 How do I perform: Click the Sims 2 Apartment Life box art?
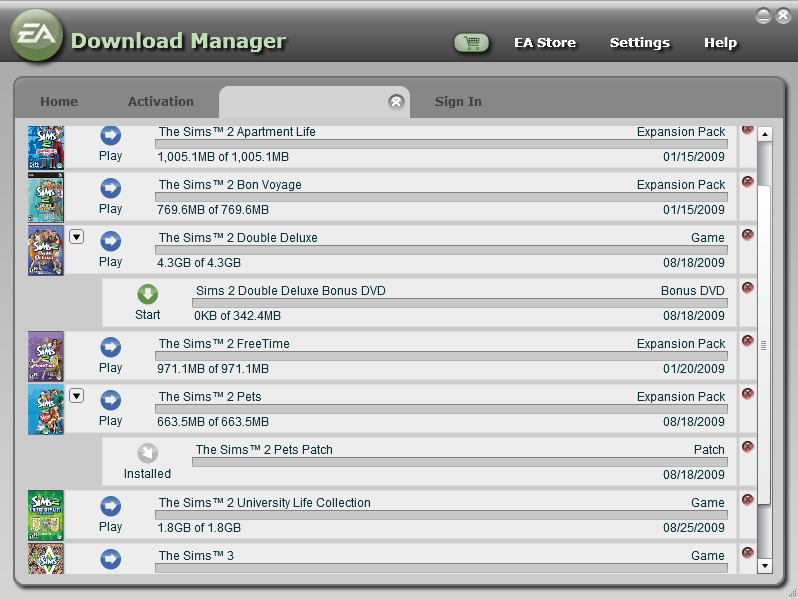(x=46, y=148)
